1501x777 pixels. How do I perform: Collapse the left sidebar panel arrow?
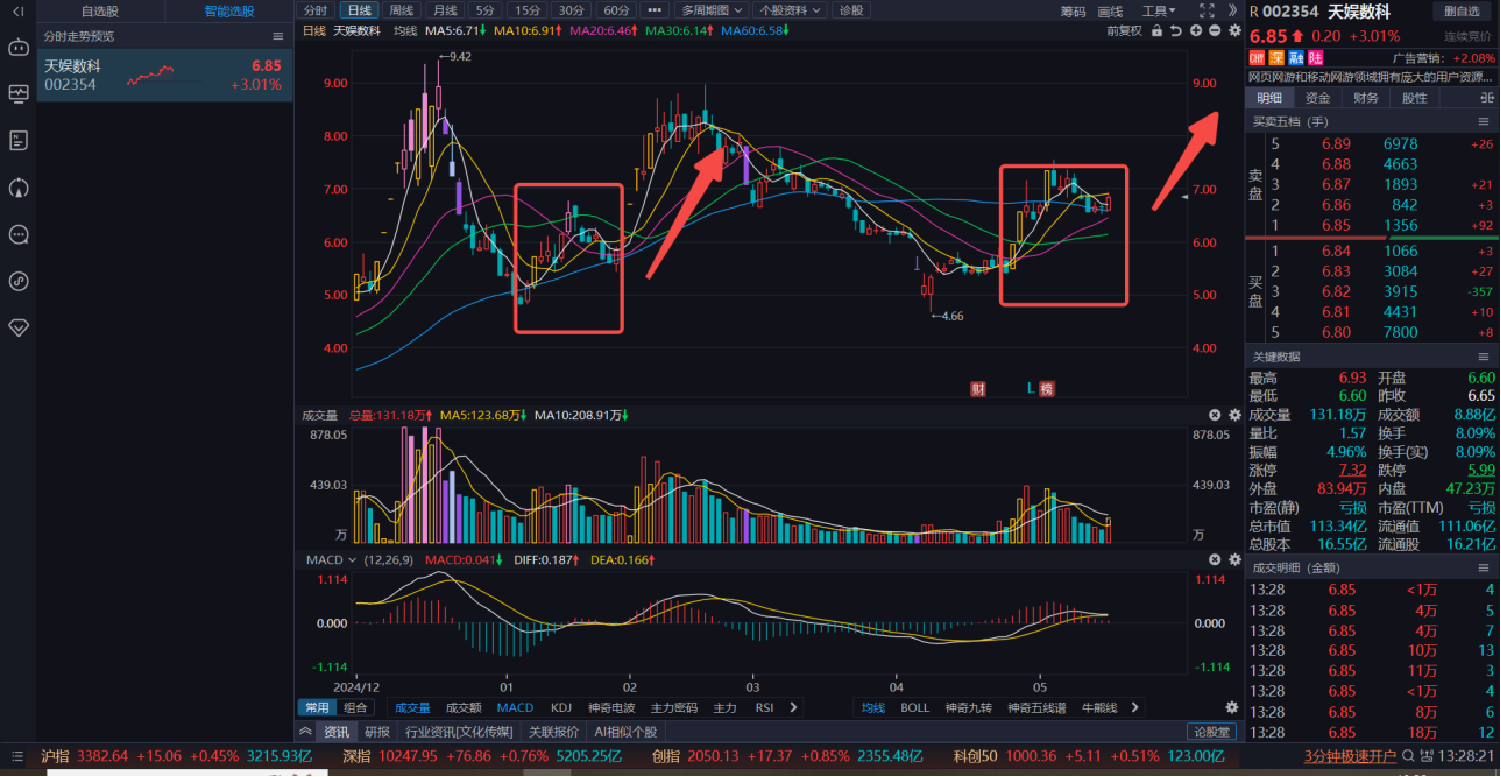(18, 11)
